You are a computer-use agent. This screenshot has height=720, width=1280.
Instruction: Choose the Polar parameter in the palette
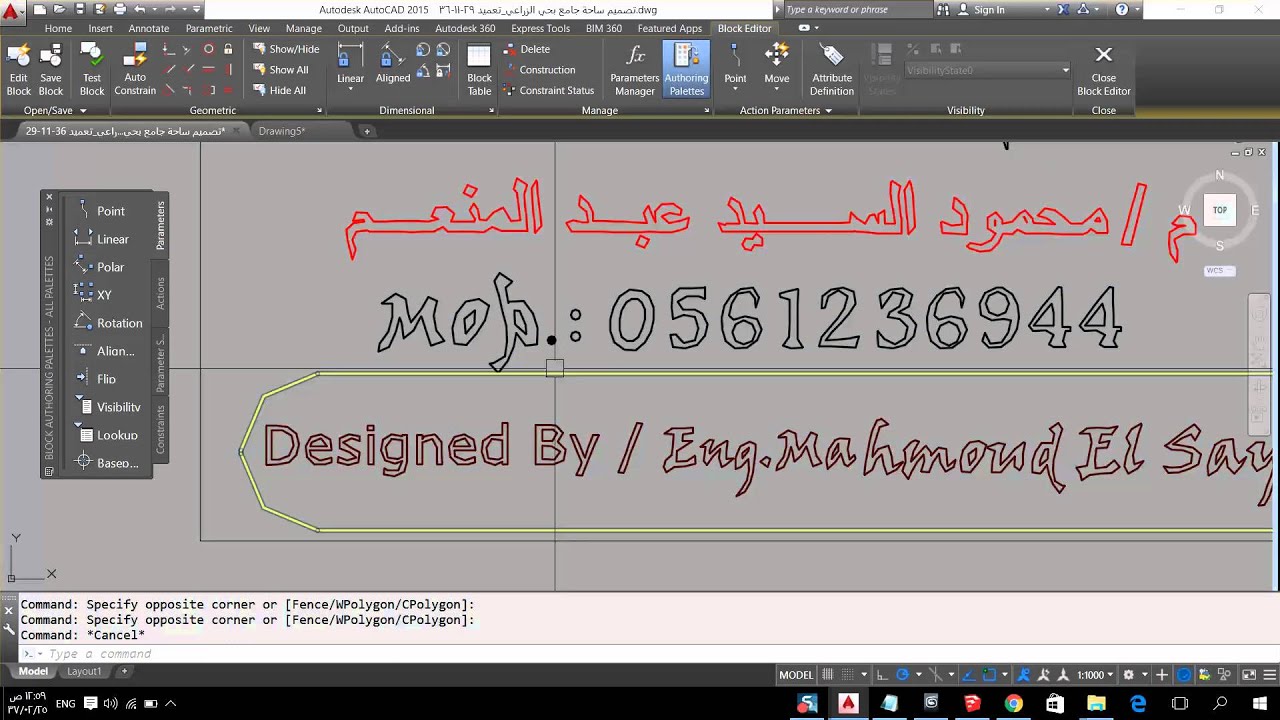99,267
